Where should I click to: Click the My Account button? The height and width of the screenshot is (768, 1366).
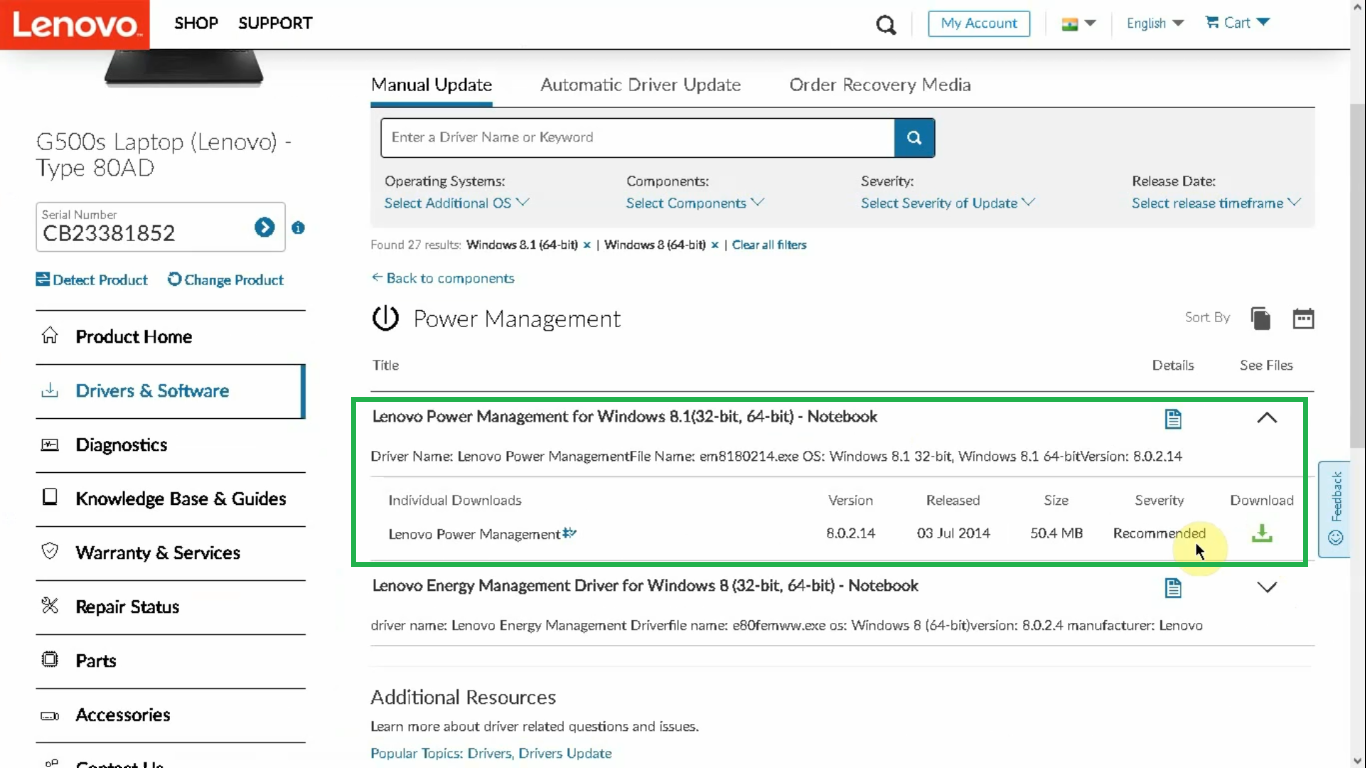(979, 23)
